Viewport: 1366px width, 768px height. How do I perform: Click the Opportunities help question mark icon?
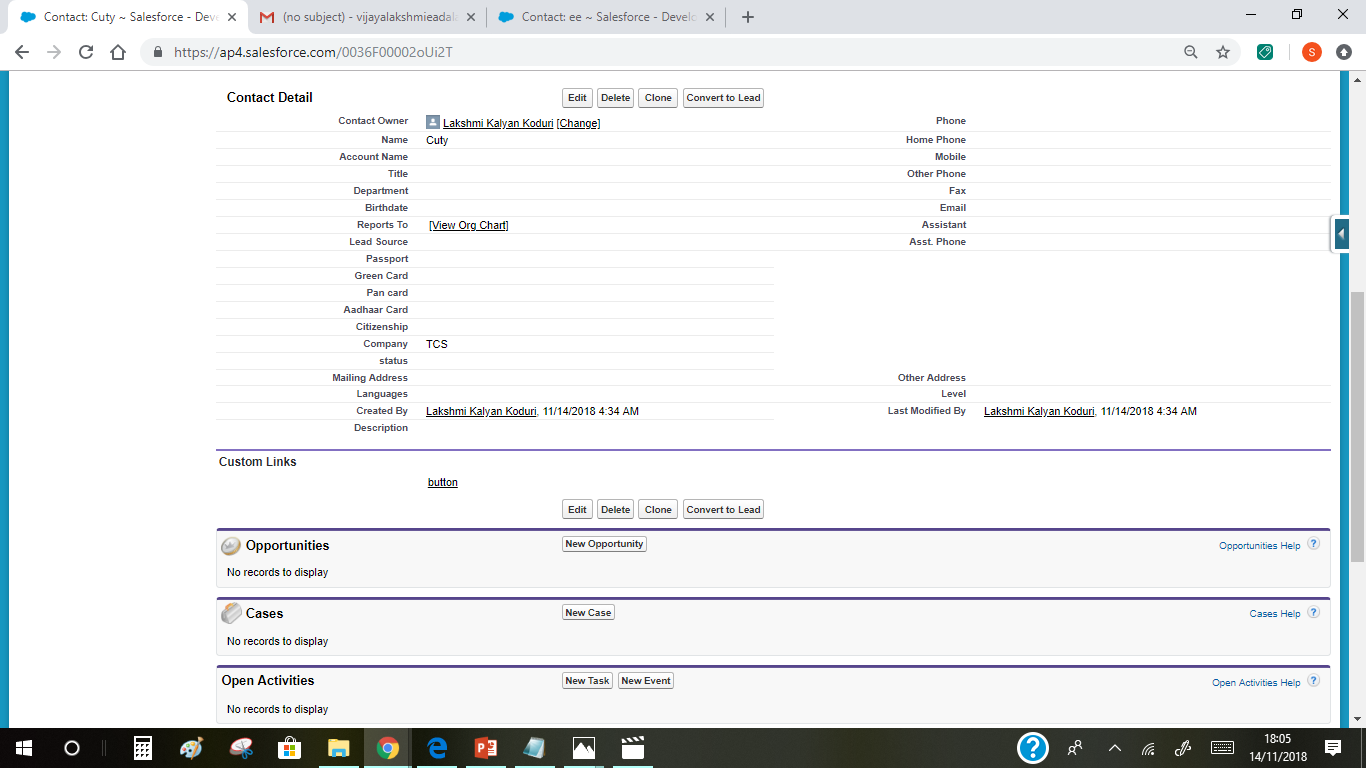click(x=1314, y=544)
